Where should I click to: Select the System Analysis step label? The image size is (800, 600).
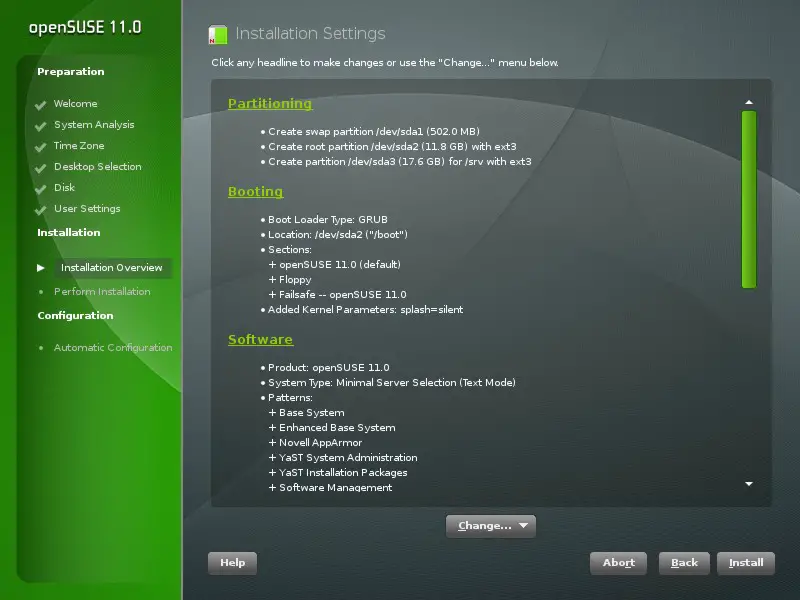(94, 125)
